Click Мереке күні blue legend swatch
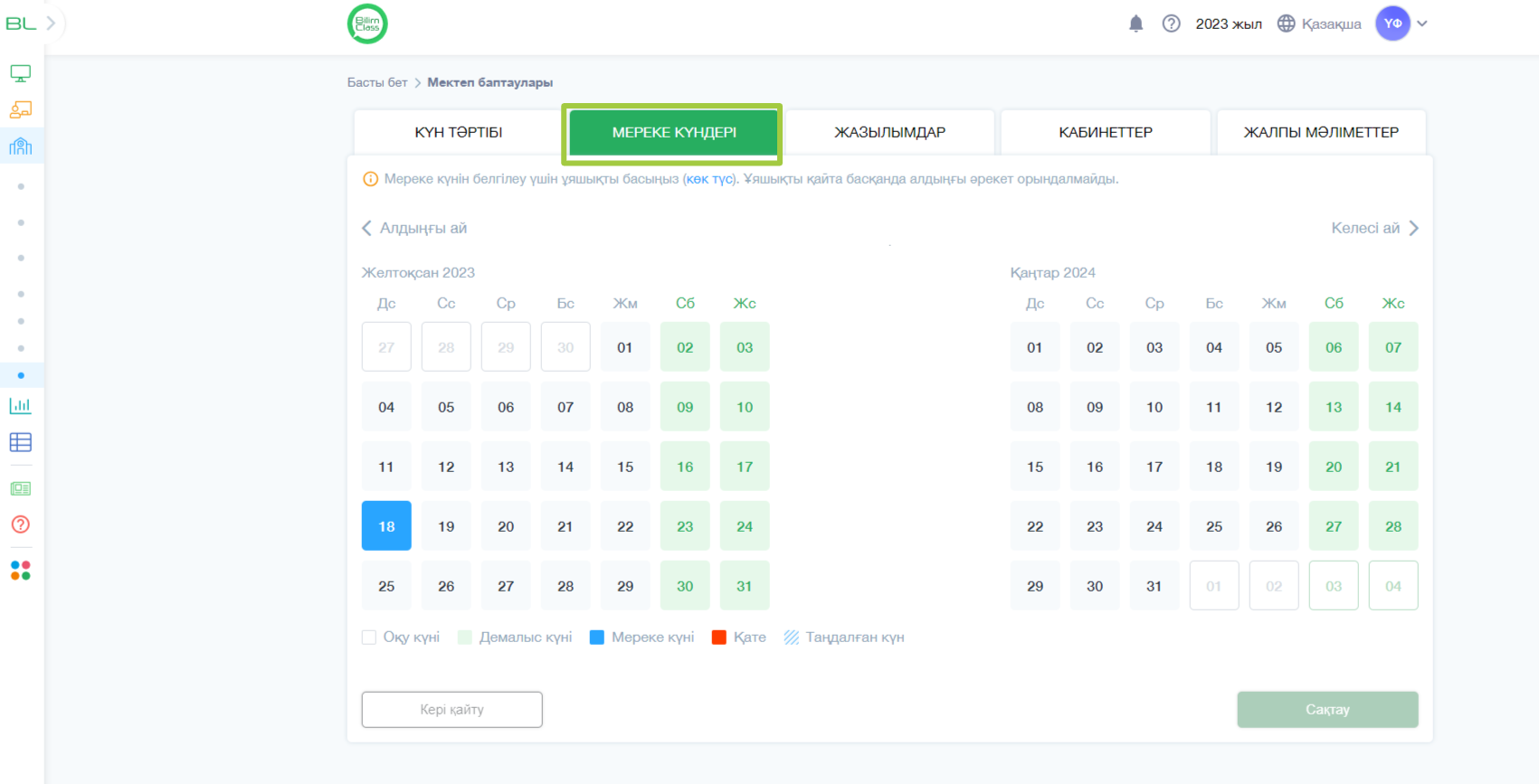Screen dimensions: 1539x784 597,638
